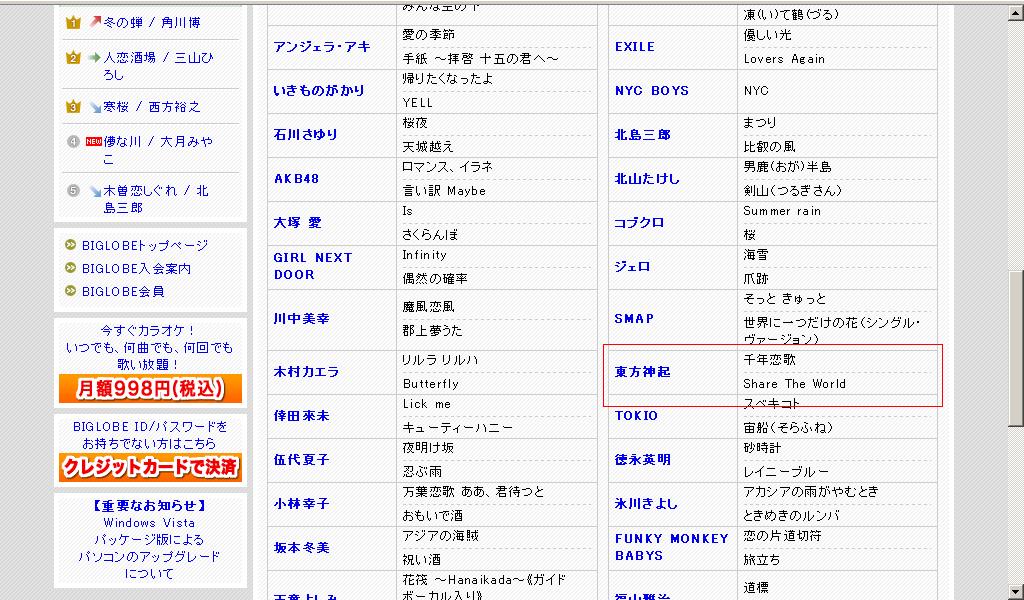This screenshot has height=600, width=1024.
Task: Open artist 伍代夏子
Action: pyautogui.click(x=301, y=460)
